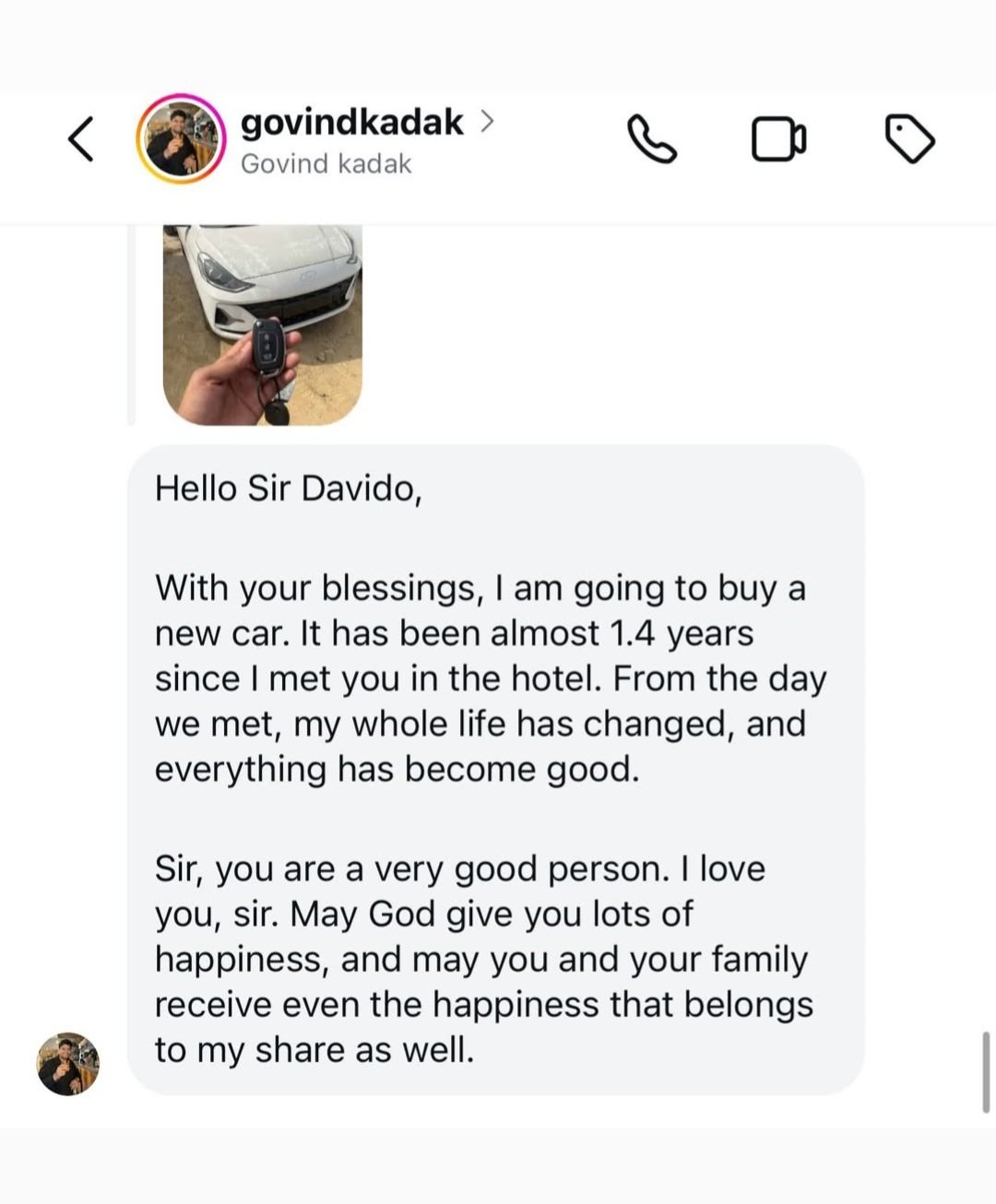The image size is (996, 1204).
Task: Click the vertical reply bar beside the photo
Action: [x=131, y=325]
